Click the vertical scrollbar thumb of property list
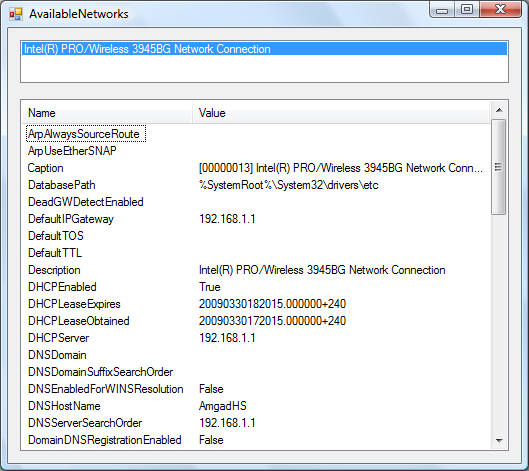The width and height of the screenshot is (529, 471). click(498, 167)
